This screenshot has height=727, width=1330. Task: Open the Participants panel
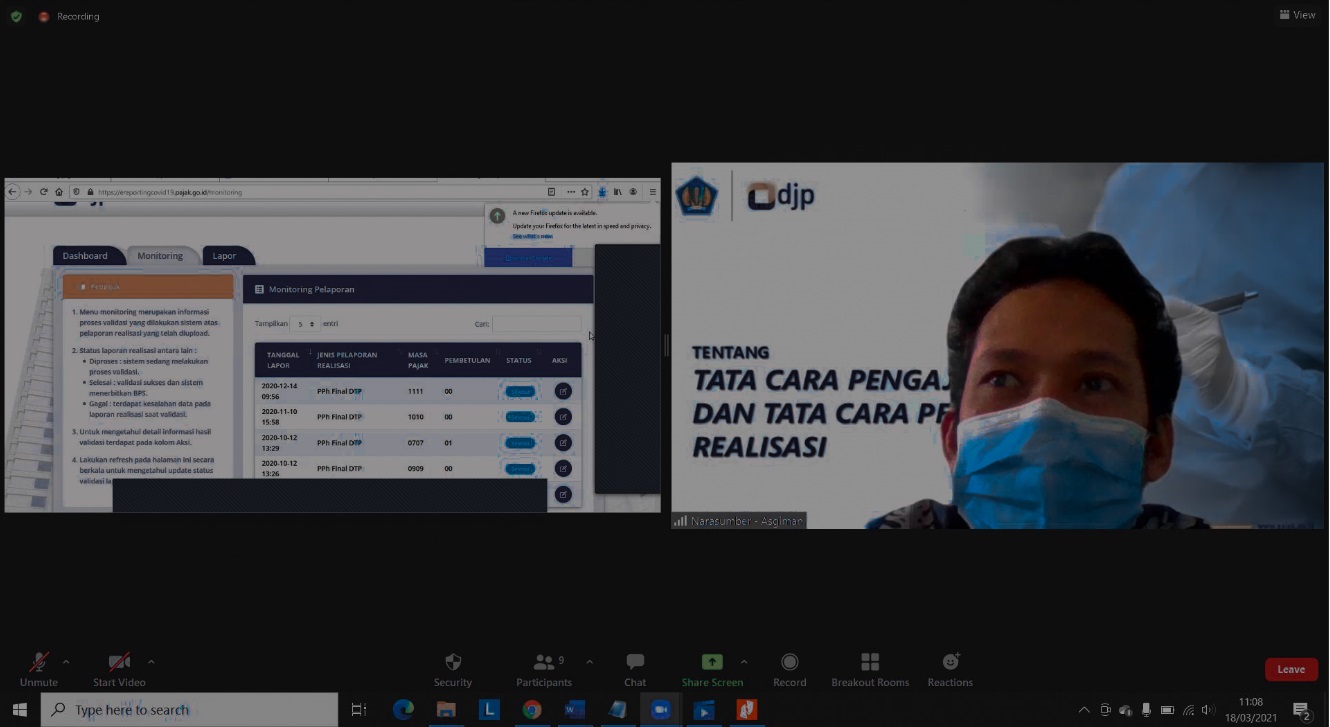tap(544, 669)
